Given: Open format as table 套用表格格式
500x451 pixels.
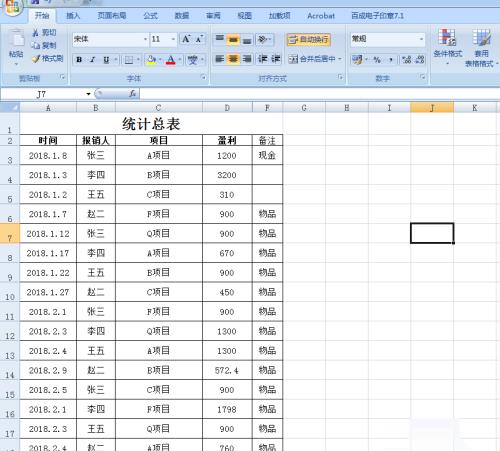Looking at the screenshot, I should (x=481, y=48).
